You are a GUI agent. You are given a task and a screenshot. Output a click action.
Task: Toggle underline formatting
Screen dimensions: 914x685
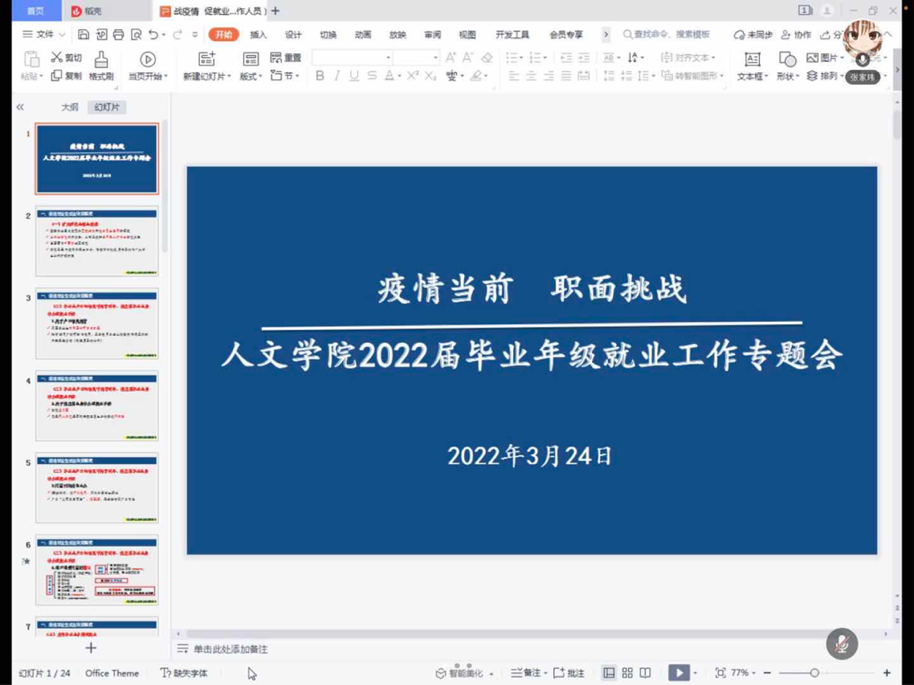(352, 76)
